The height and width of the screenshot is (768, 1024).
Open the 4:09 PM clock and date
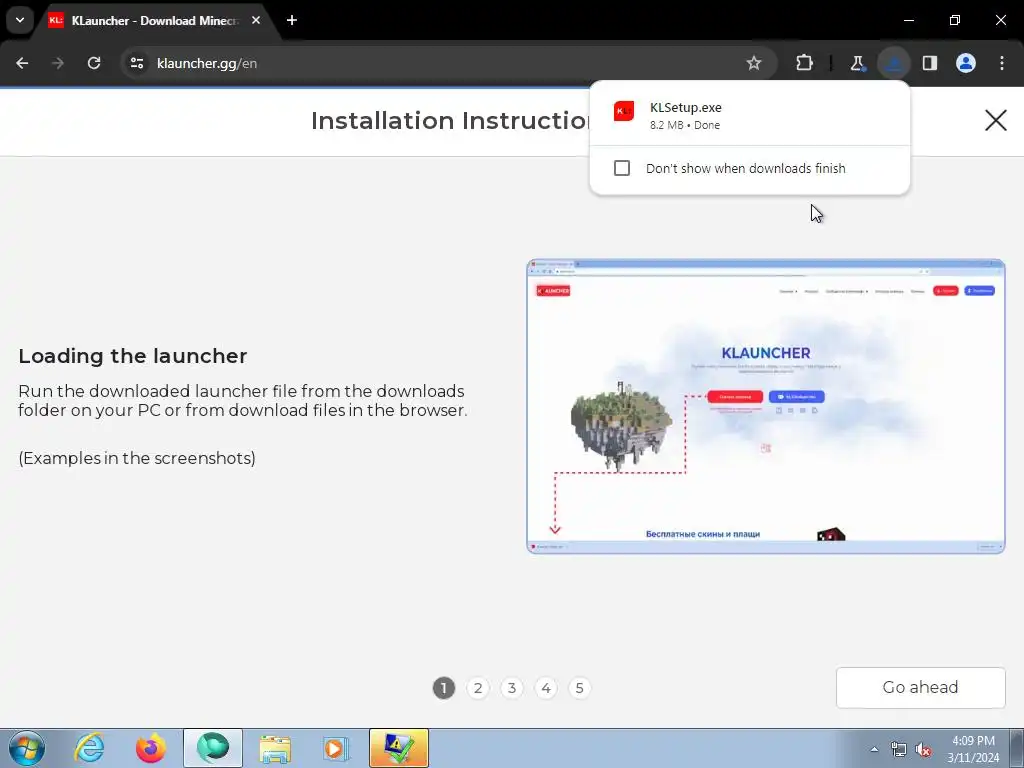pos(973,749)
